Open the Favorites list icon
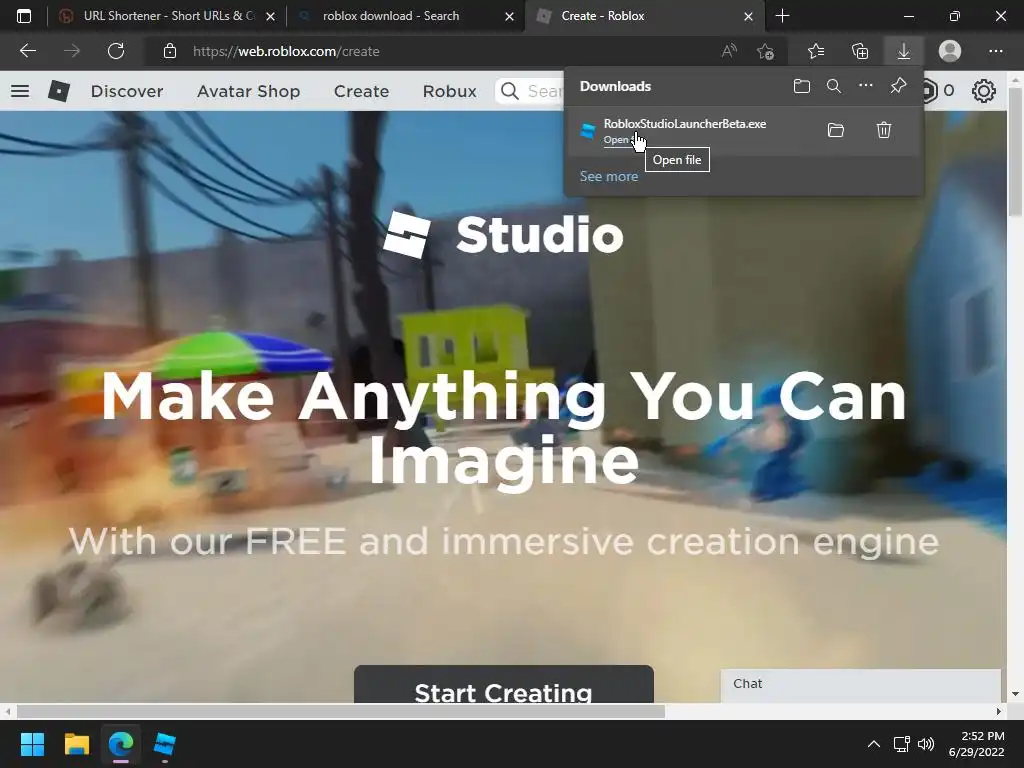 (816, 51)
